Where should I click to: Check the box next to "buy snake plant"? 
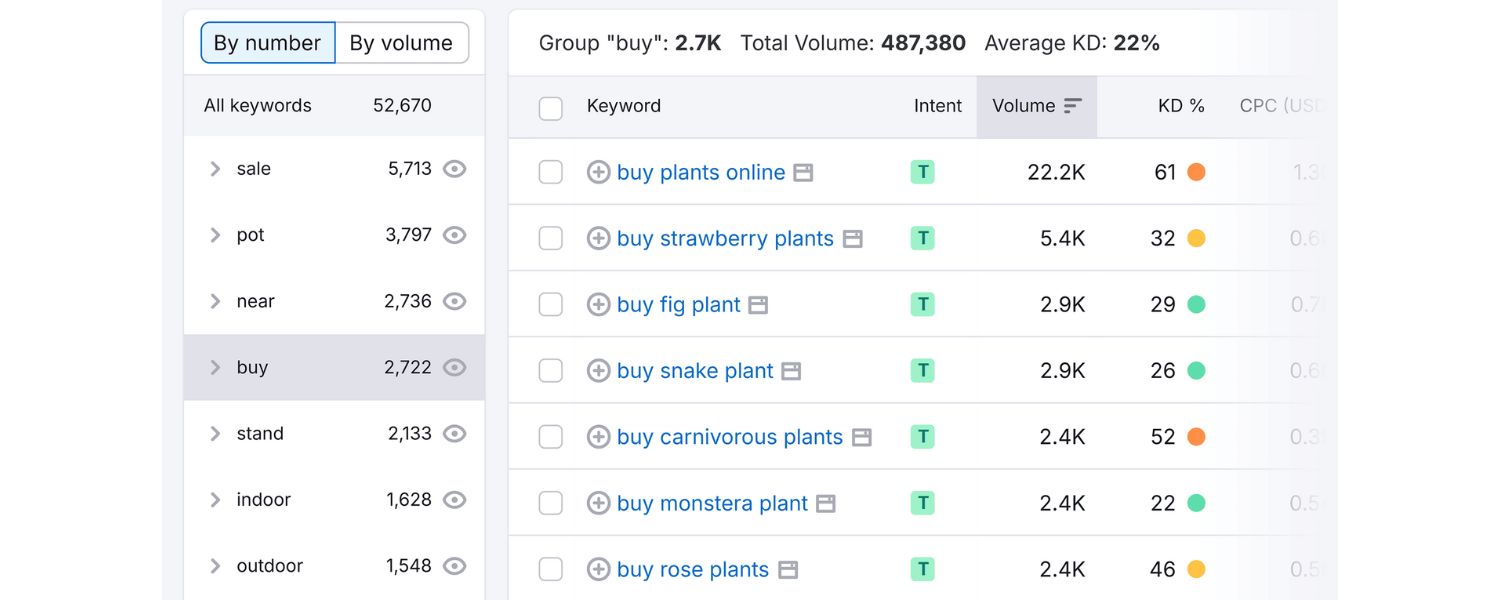pyautogui.click(x=550, y=370)
